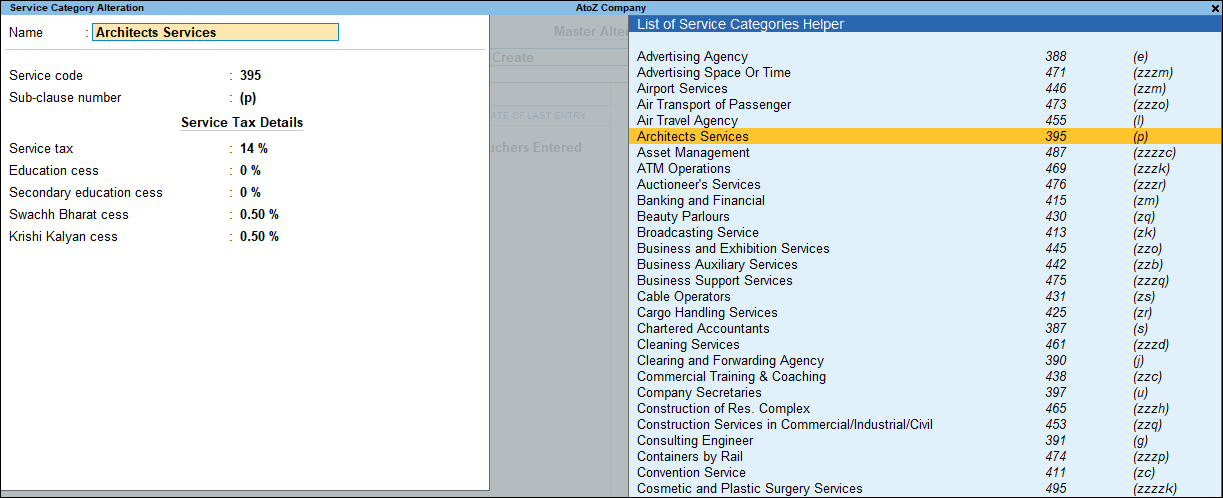The image size is (1223, 498).
Task: Click sub-clause (zzzzc) for Asset Management
Action: click(x=1154, y=152)
